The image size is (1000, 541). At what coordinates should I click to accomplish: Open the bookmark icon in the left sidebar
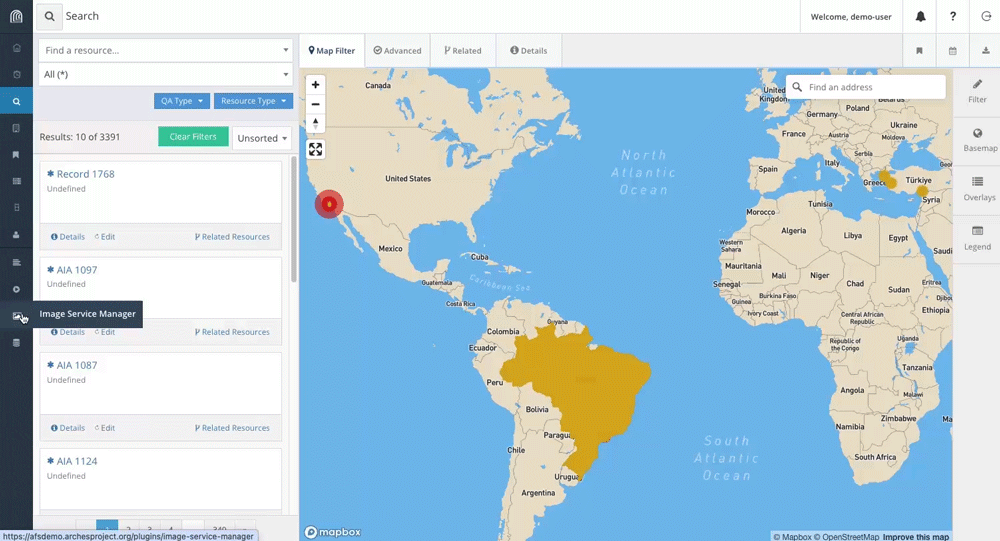[x=17, y=155]
